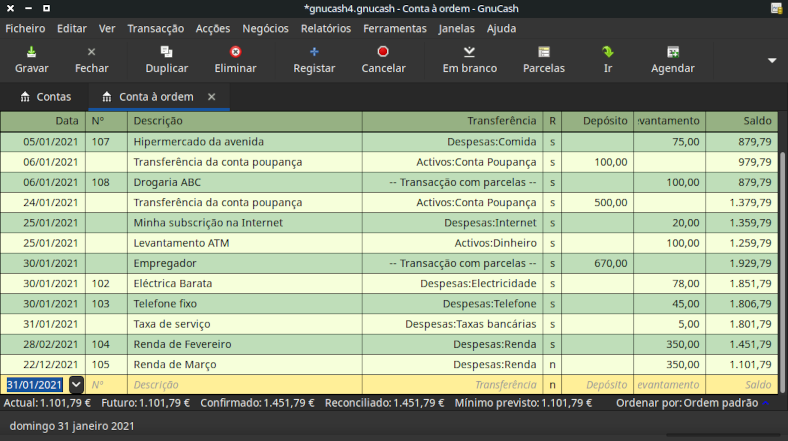This screenshot has height=441, width=788.
Task: Click the Duplicar transaction icon
Action: pyautogui.click(x=166, y=51)
